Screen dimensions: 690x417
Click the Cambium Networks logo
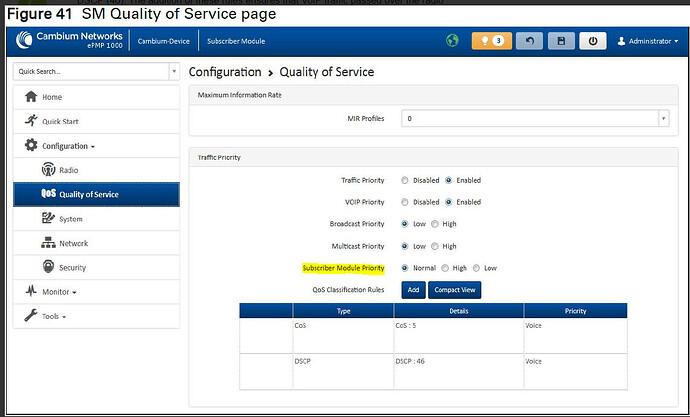click(69, 40)
